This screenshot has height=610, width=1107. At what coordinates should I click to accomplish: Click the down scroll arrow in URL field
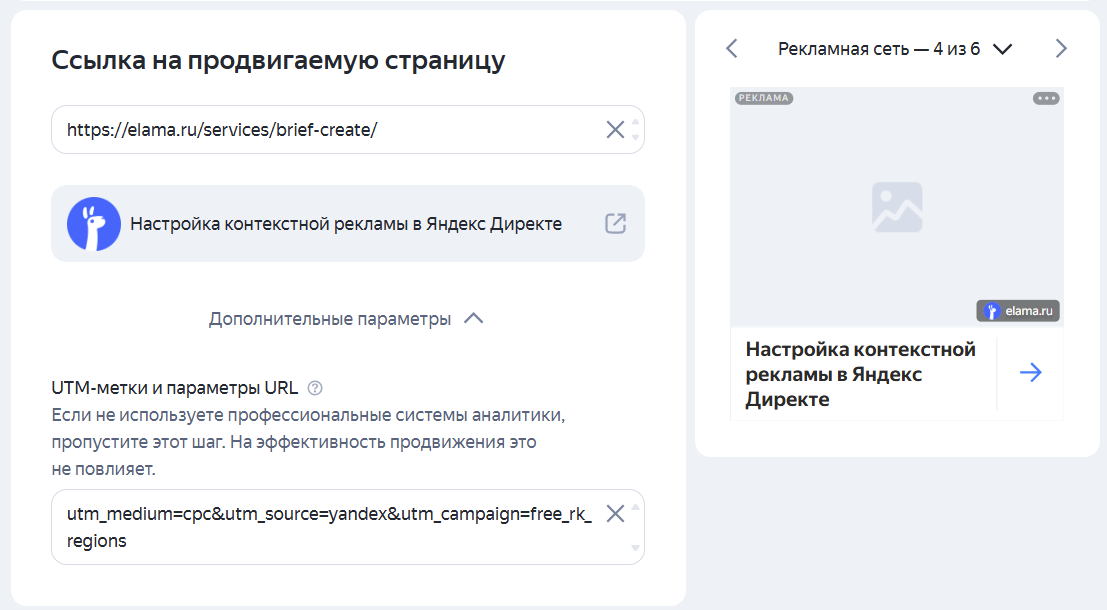click(x=635, y=137)
